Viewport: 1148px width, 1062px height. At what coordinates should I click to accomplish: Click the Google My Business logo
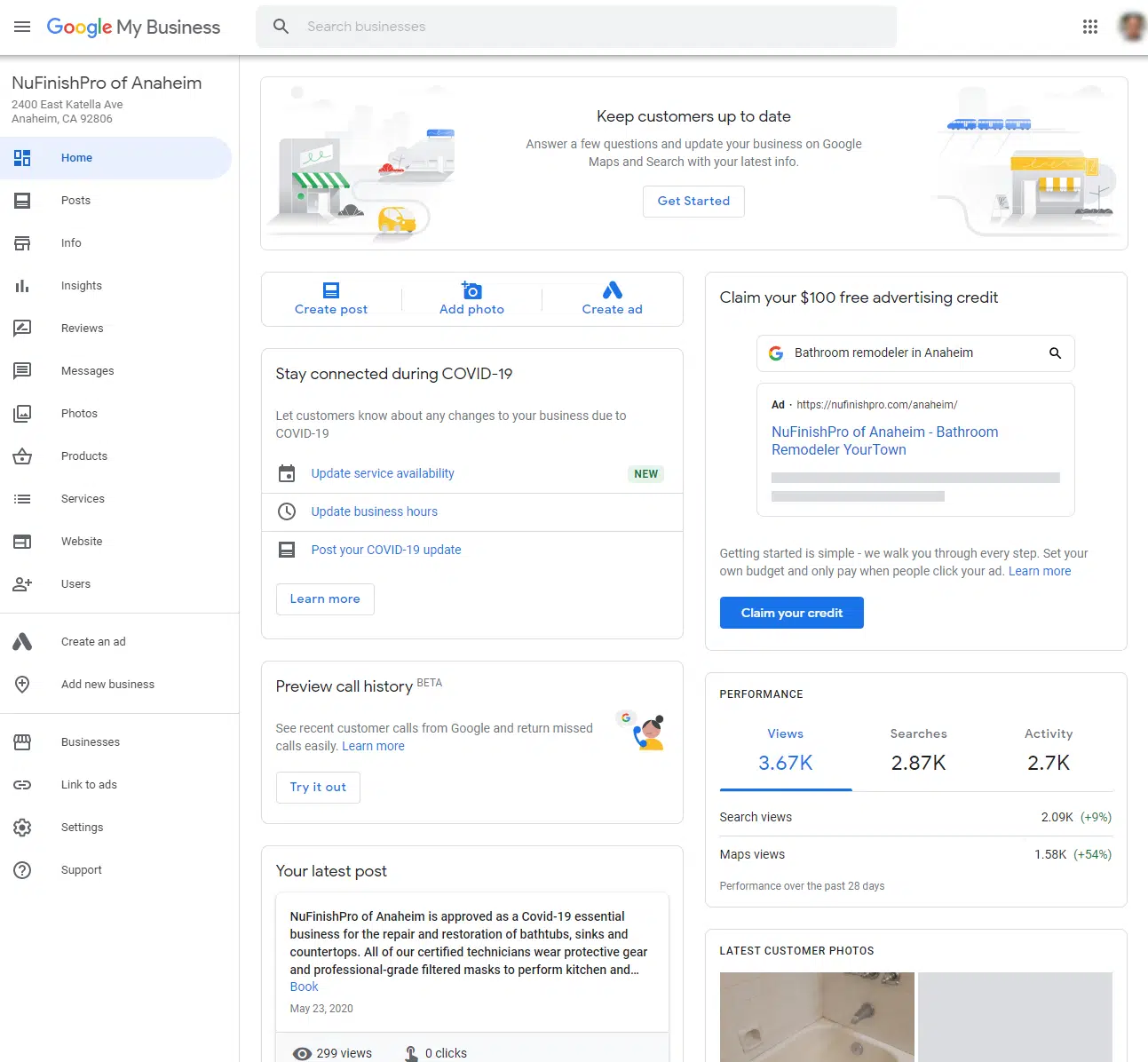(x=133, y=28)
